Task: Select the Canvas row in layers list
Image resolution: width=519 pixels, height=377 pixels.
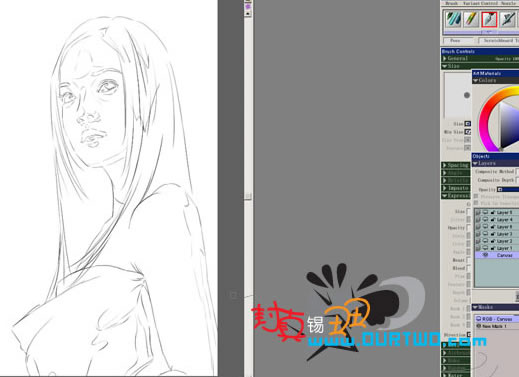Action: tap(497, 255)
